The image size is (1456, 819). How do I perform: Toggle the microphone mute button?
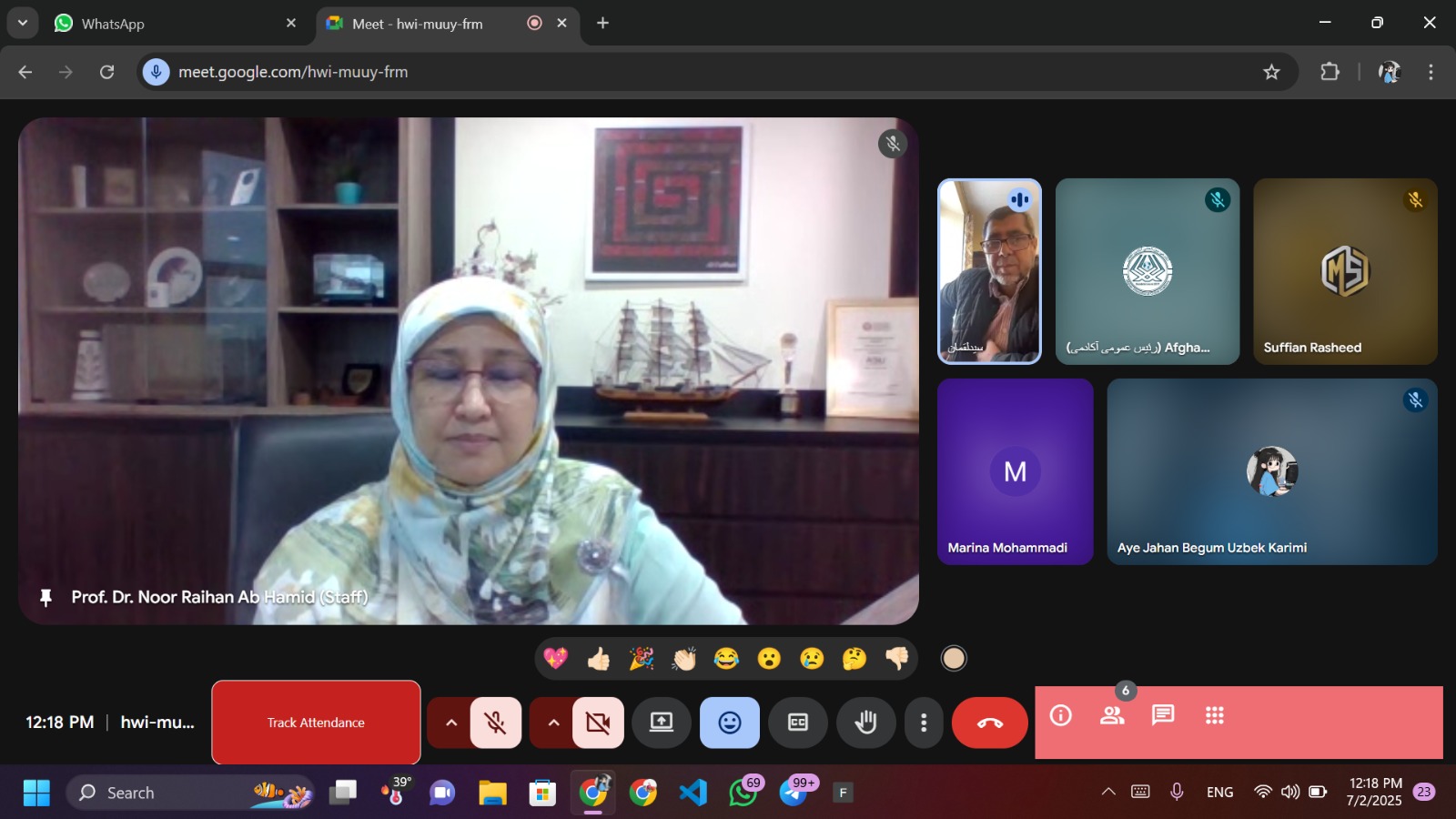(x=496, y=723)
